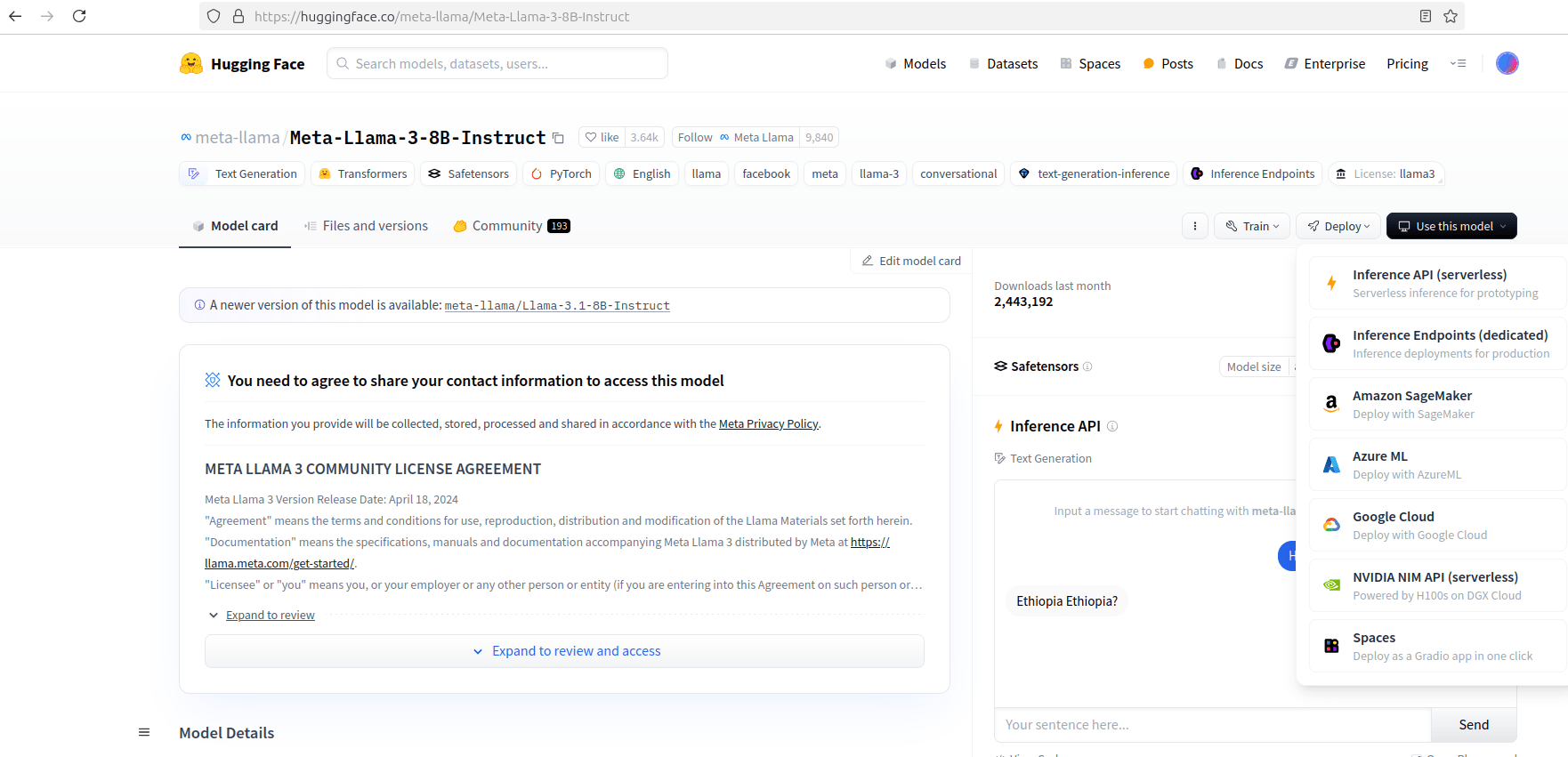Switch to Files and versions tab

[366, 226]
